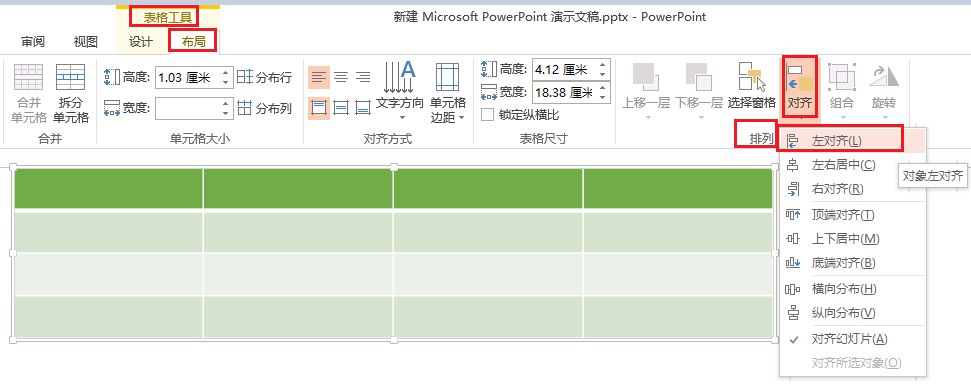The height and width of the screenshot is (390, 971).
Task: Align cell text left
Action: coord(319,77)
